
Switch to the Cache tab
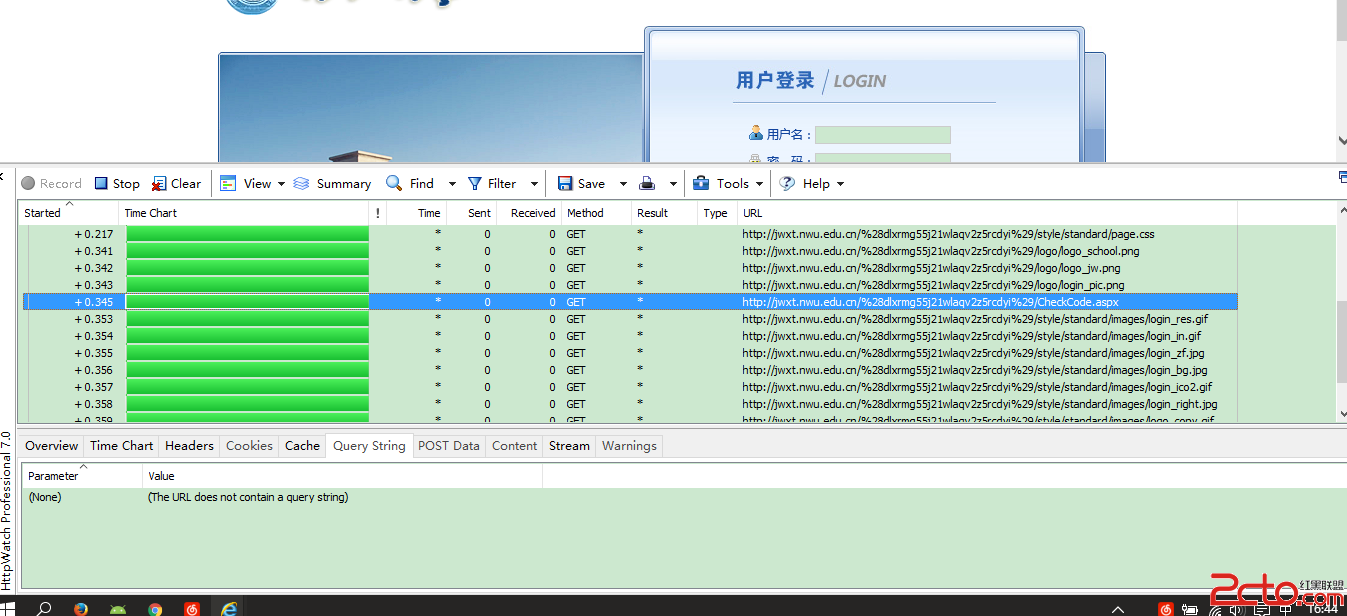click(x=302, y=446)
